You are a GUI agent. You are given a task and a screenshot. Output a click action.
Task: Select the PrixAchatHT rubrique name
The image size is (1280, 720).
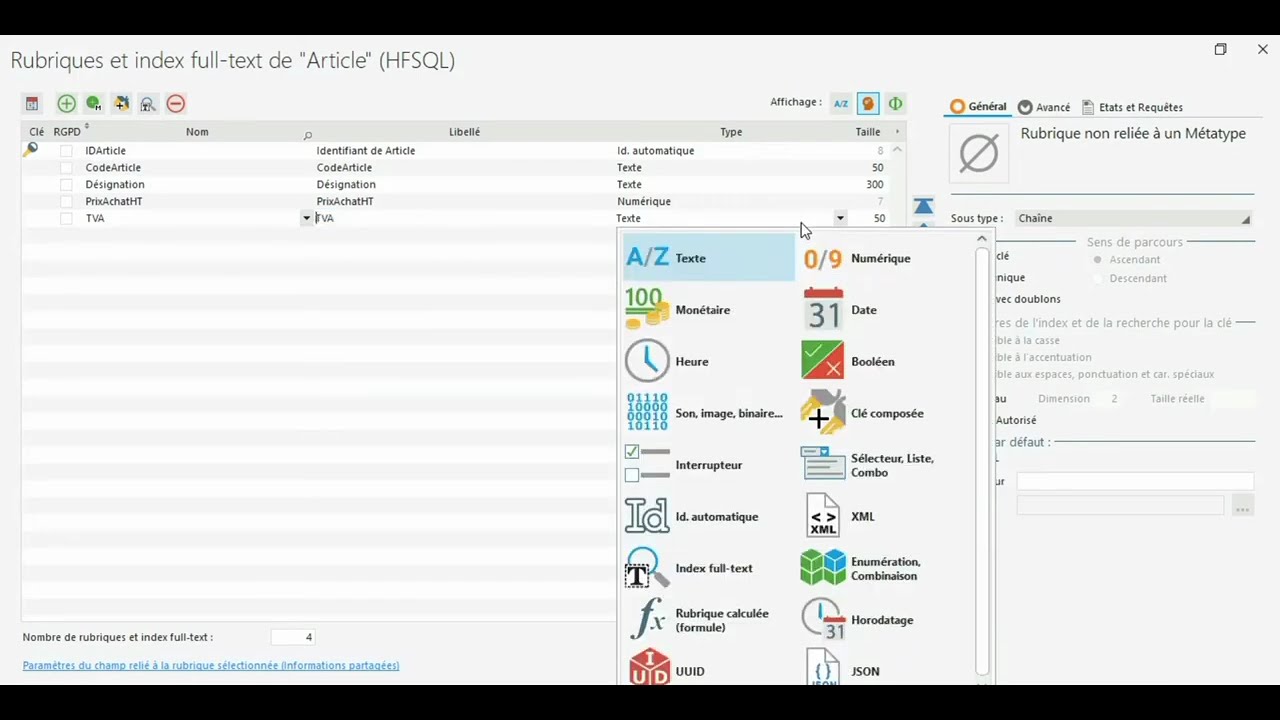tap(114, 202)
